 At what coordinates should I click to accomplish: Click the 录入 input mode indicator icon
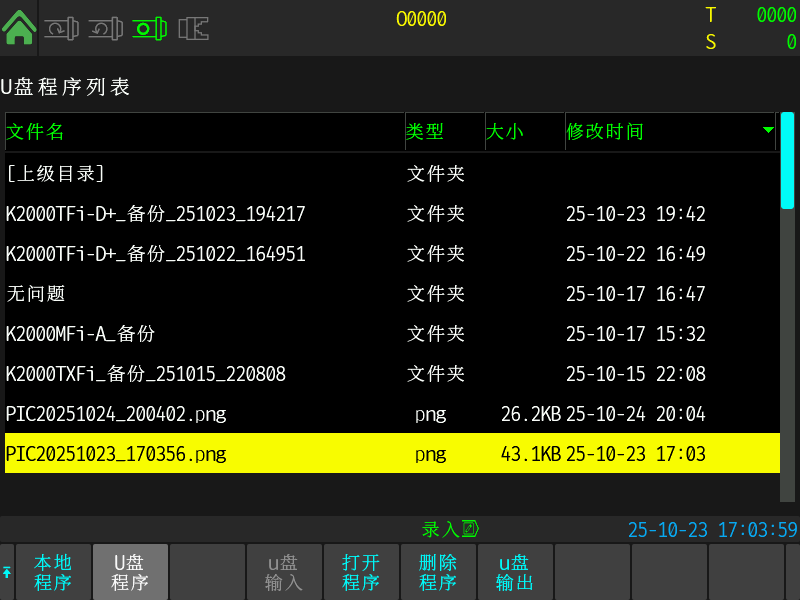coord(471,529)
